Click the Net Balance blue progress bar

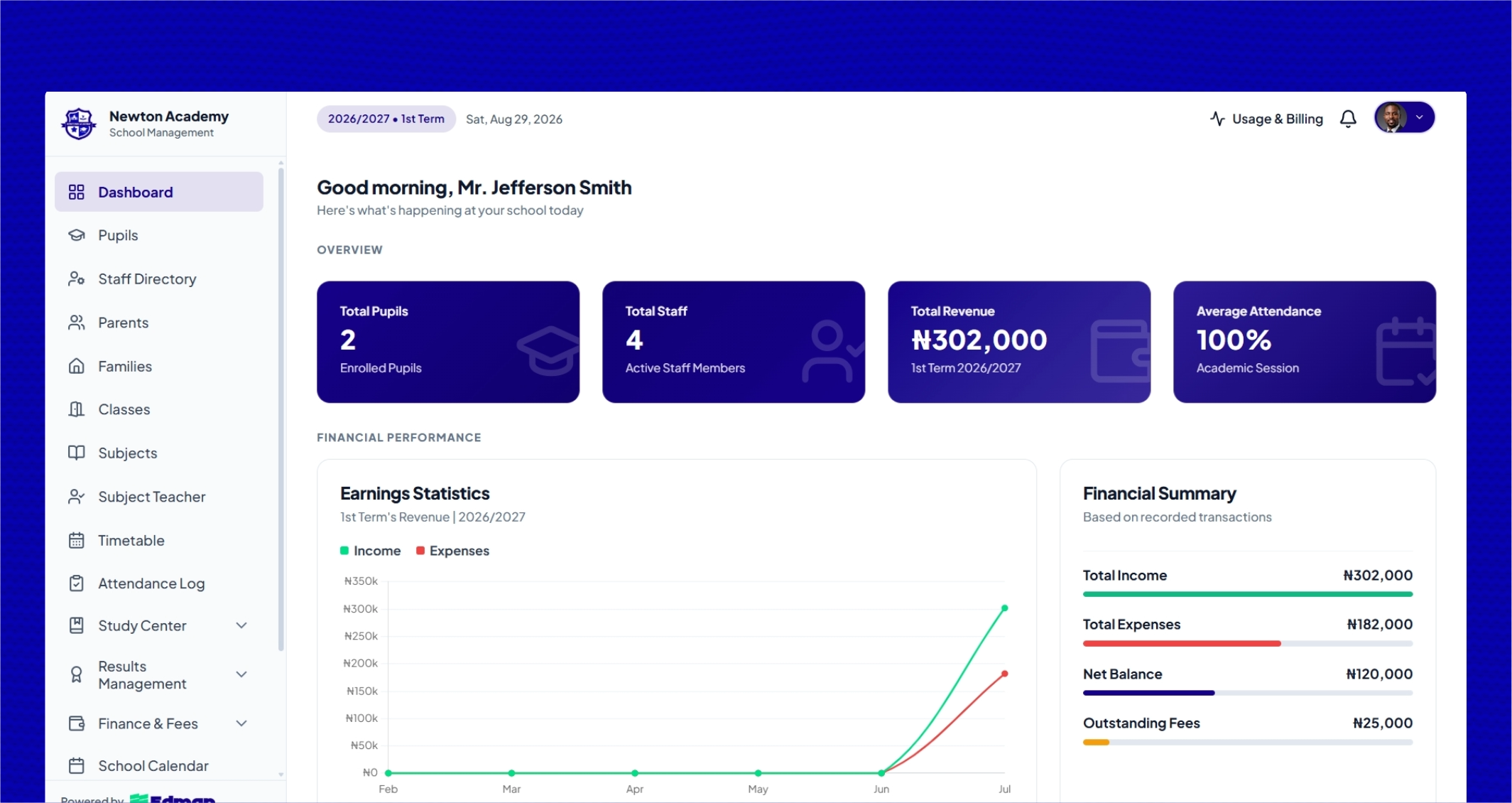pos(1148,693)
